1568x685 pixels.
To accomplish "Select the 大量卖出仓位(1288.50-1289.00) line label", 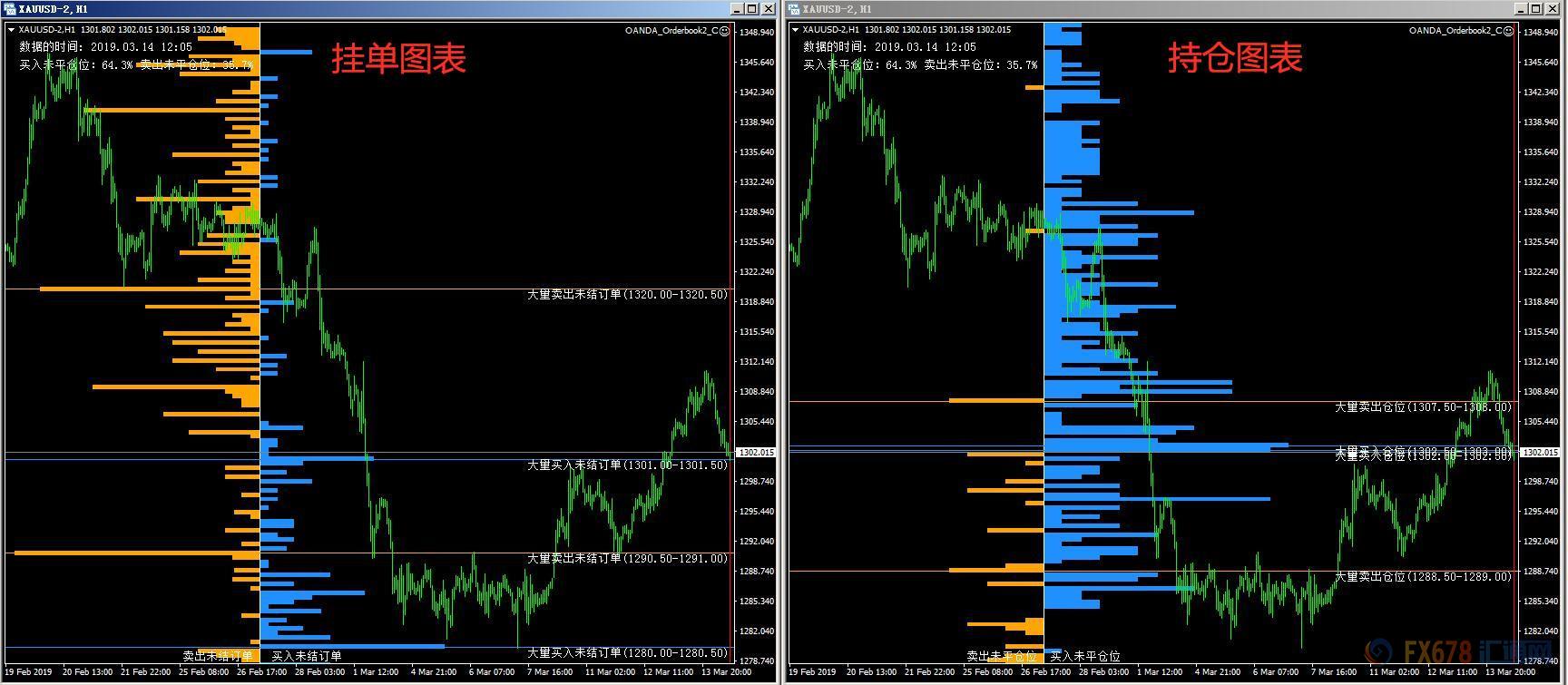I will pyautogui.click(x=1423, y=577).
